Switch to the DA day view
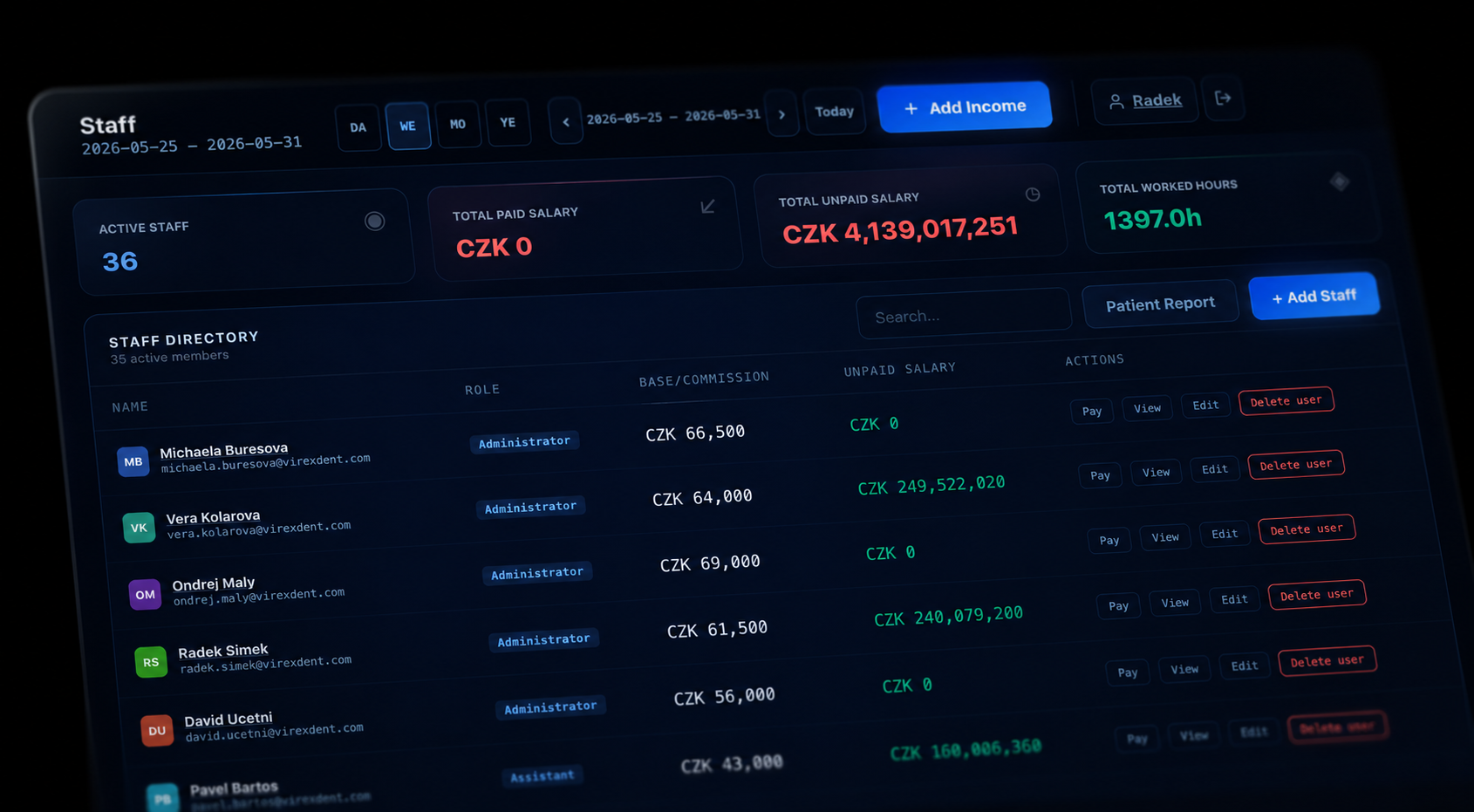Image resolution: width=1474 pixels, height=812 pixels. (x=358, y=127)
